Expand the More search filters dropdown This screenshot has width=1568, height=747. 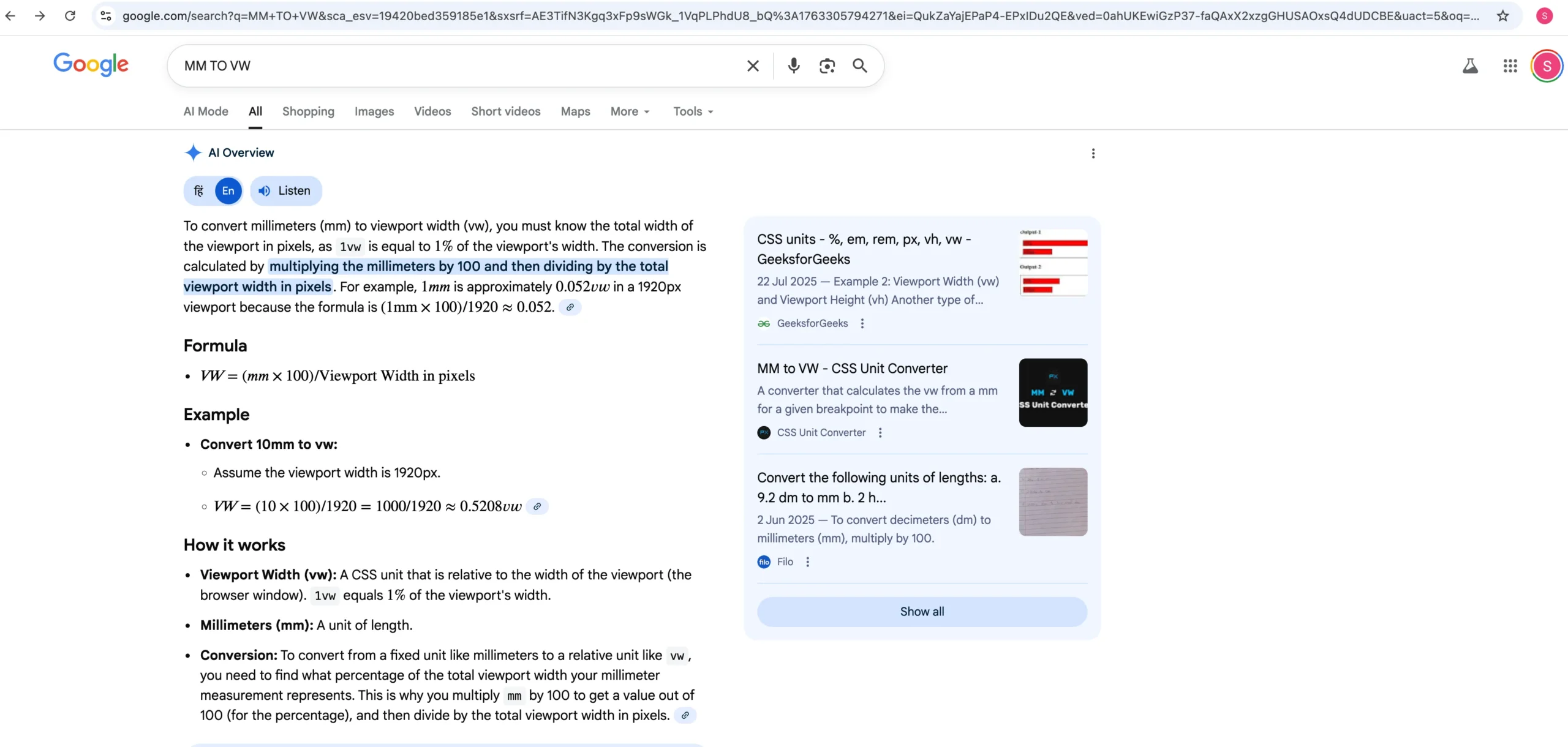pyautogui.click(x=630, y=111)
